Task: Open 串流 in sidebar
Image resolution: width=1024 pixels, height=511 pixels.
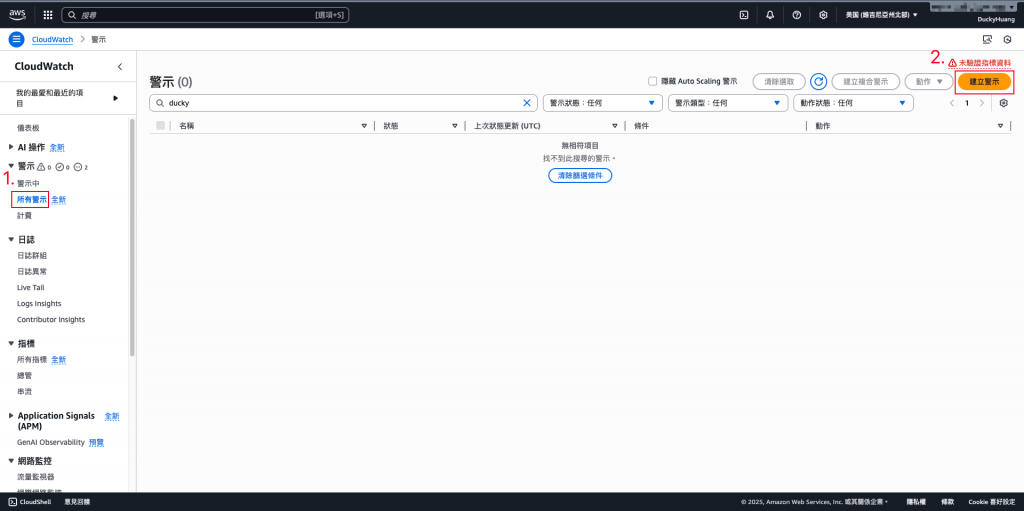Action: pyautogui.click(x=25, y=391)
